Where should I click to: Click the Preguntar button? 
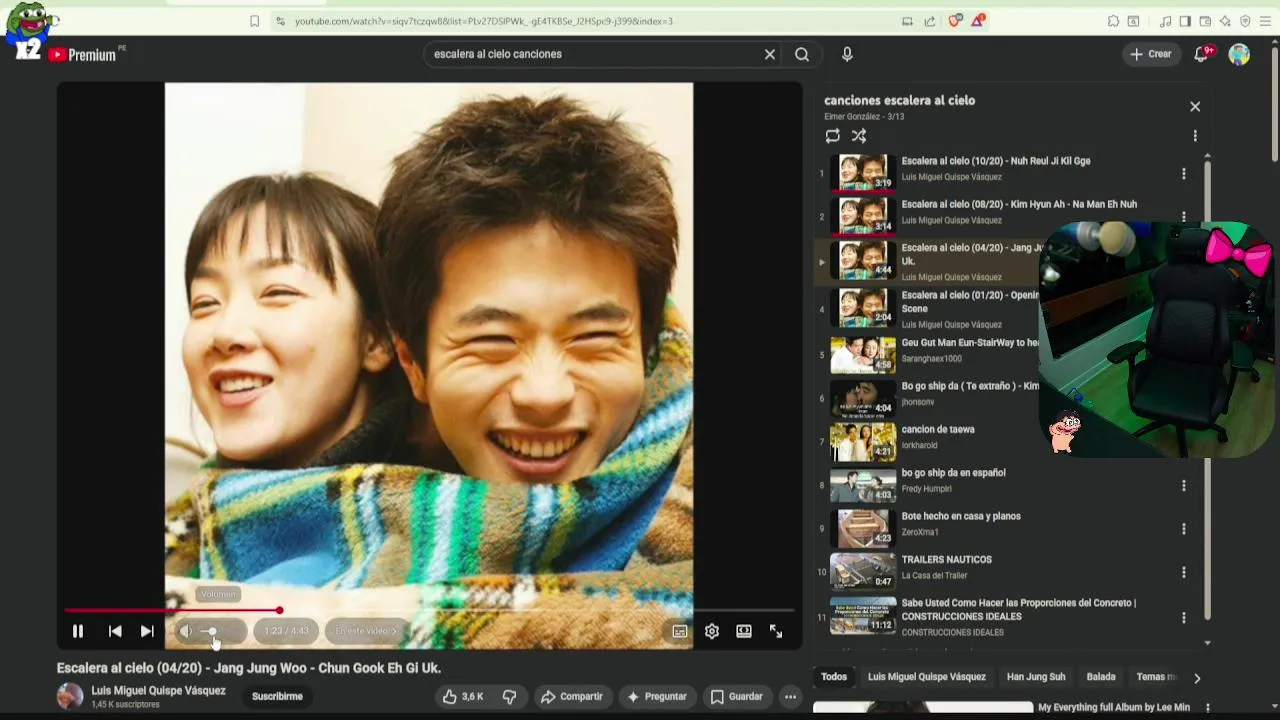pos(656,696)
